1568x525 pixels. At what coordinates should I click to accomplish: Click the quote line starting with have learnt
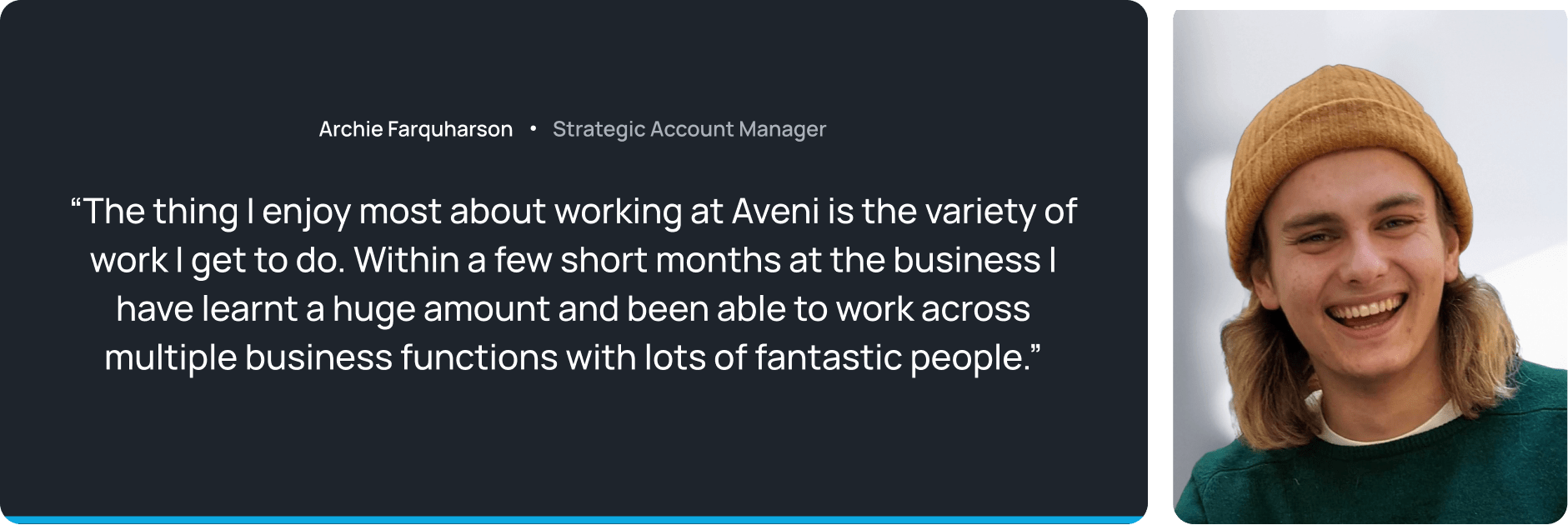click(x=574, y=309)
